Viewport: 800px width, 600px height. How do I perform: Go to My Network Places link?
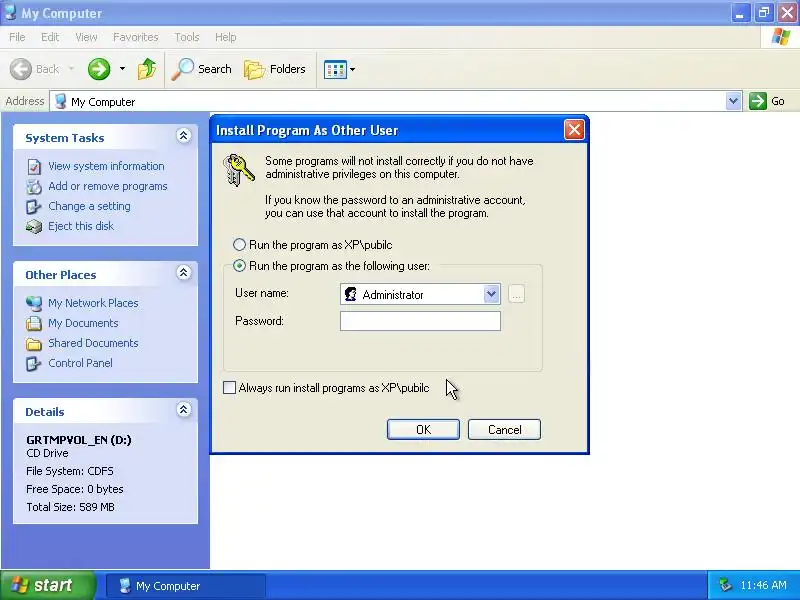point(93,303)
